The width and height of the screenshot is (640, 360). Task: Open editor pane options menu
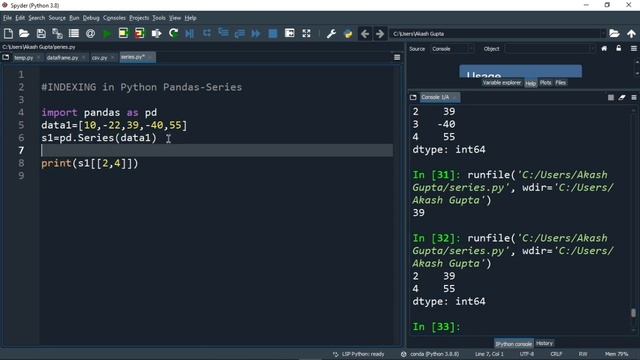(x=397, y=58)
